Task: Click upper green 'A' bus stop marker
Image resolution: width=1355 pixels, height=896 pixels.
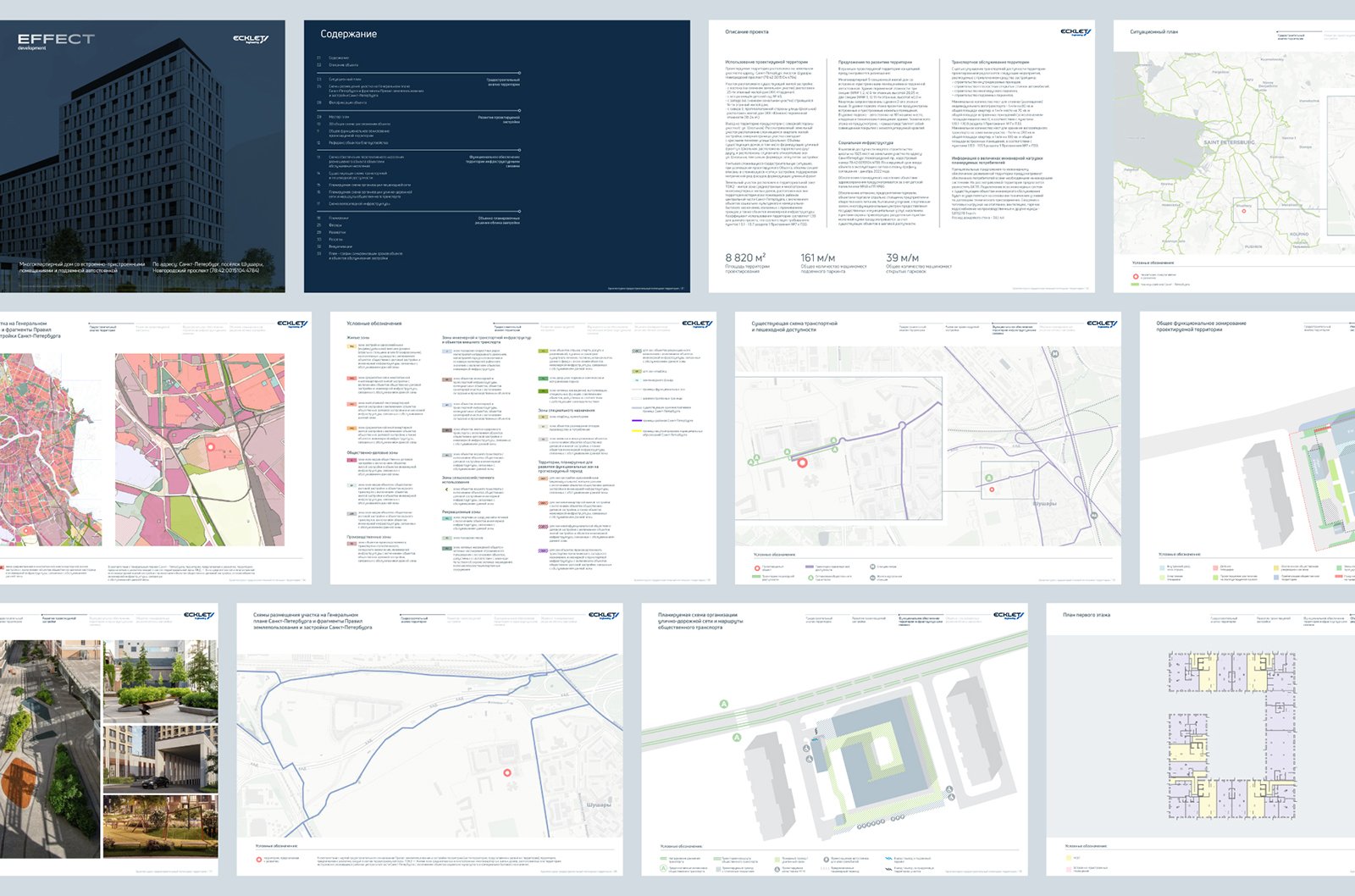Action: (724, 704)
